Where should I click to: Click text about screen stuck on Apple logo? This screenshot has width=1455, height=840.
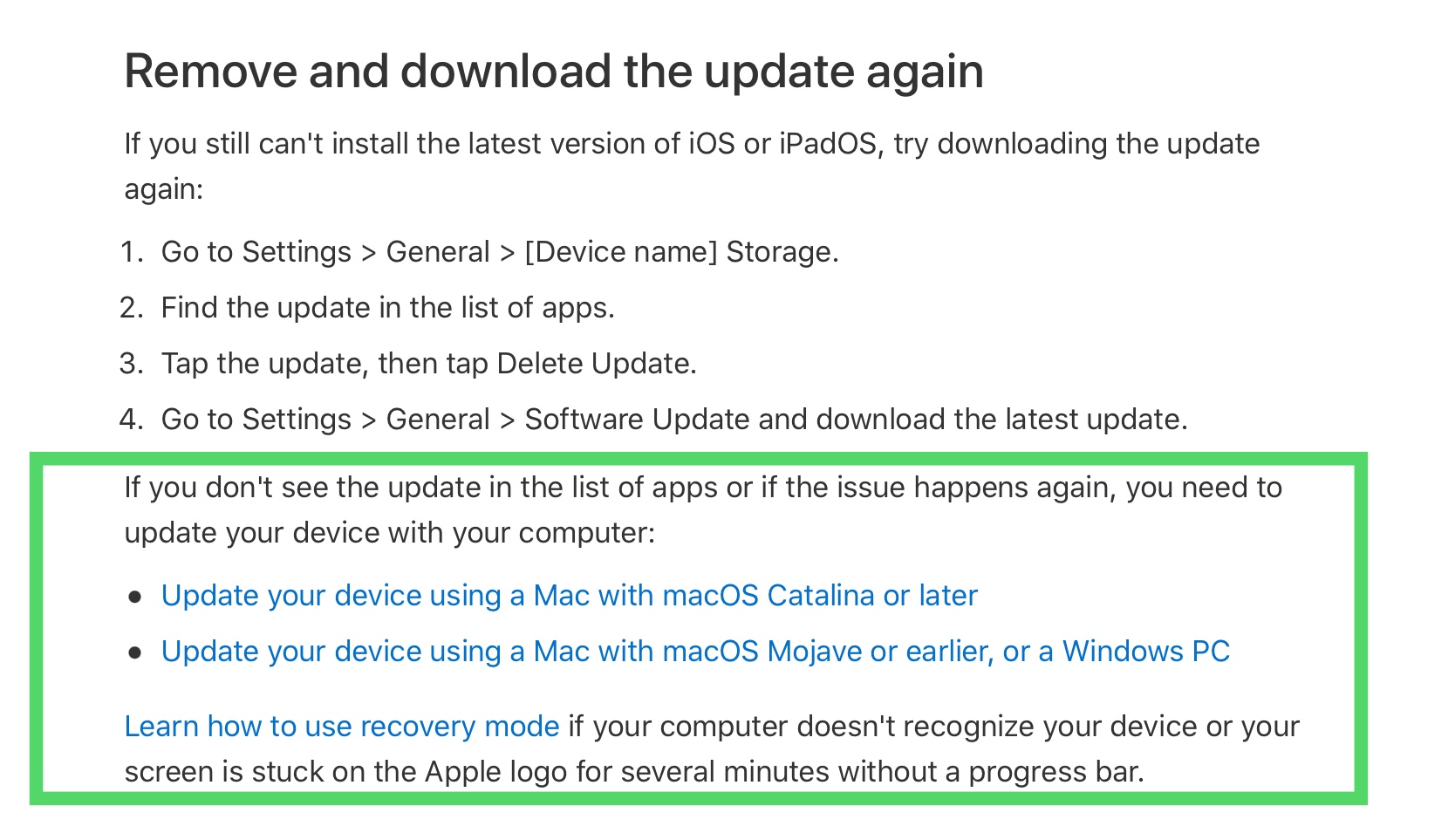(x=634, y=772)
